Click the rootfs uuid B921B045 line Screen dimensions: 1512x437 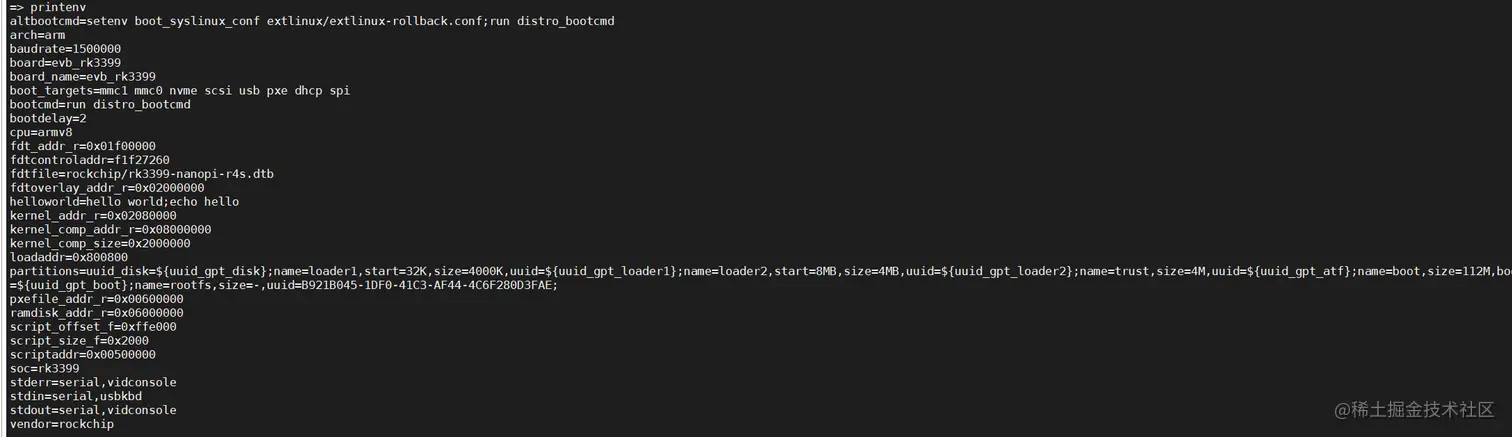(283, 285)
